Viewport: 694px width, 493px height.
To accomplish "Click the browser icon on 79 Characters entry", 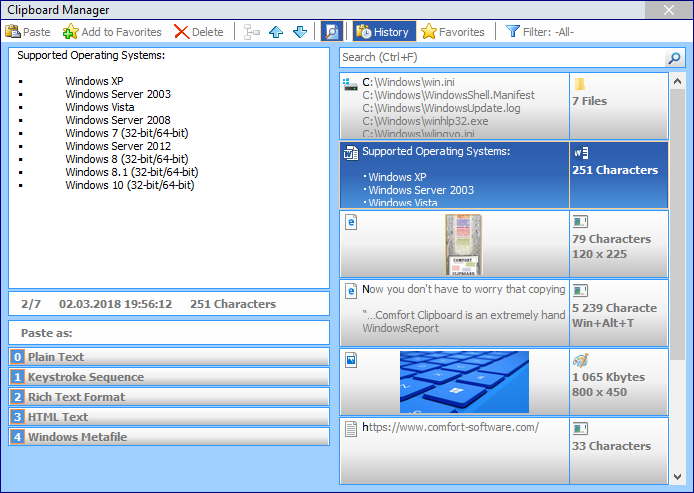I will 351,222.
